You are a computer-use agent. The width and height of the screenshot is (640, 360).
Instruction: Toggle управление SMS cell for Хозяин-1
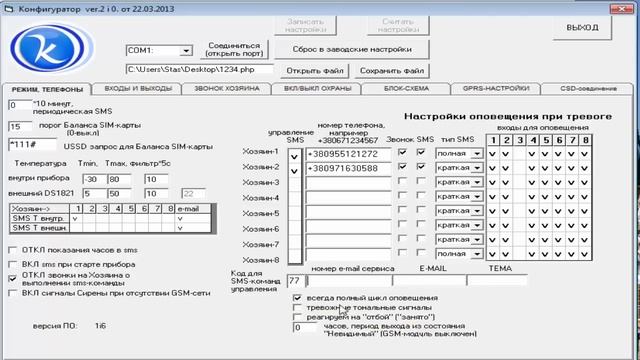[294, 156]
